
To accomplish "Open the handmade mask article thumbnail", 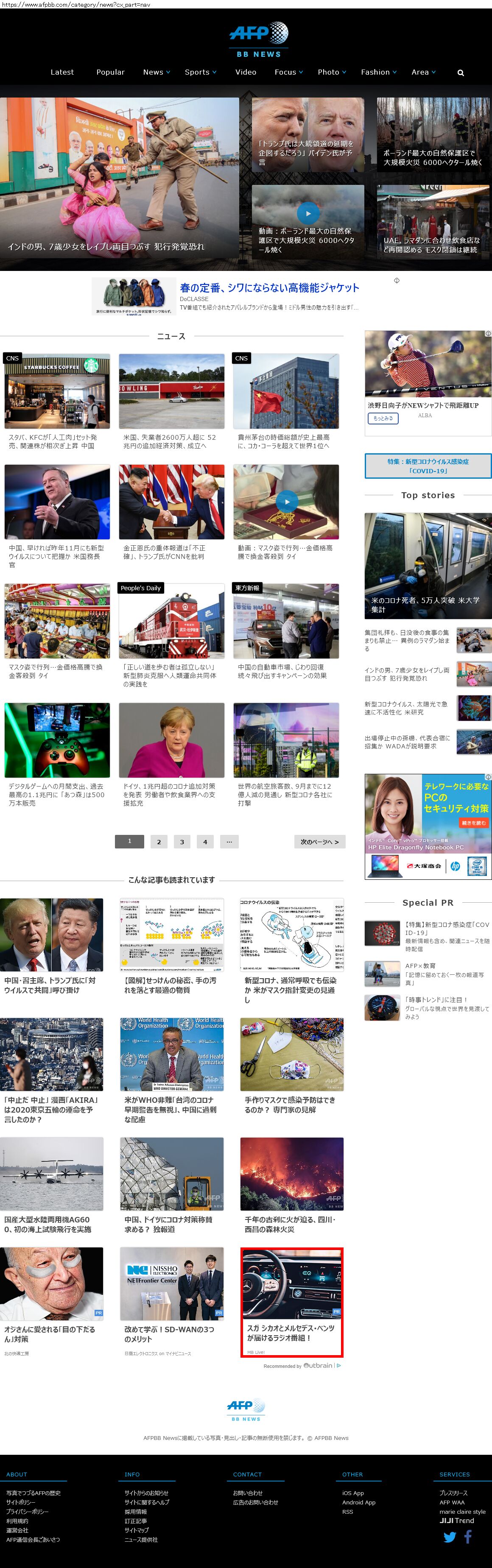I will (x=292, y=1054).
